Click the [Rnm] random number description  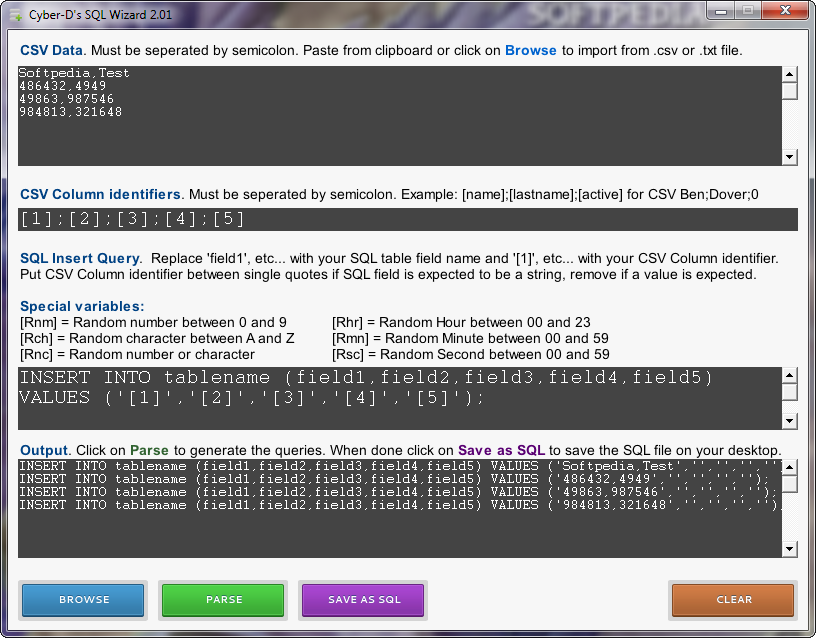pyautogui.click(x=154, y=323)
